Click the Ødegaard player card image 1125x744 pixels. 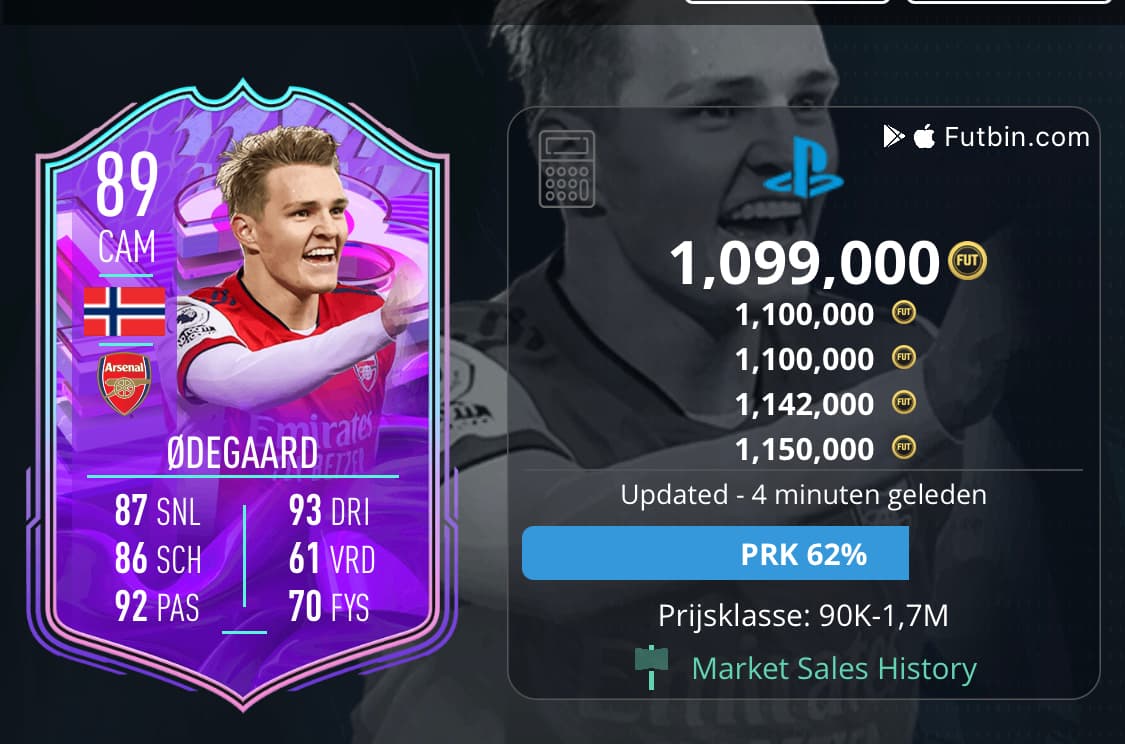coord(243,395)
